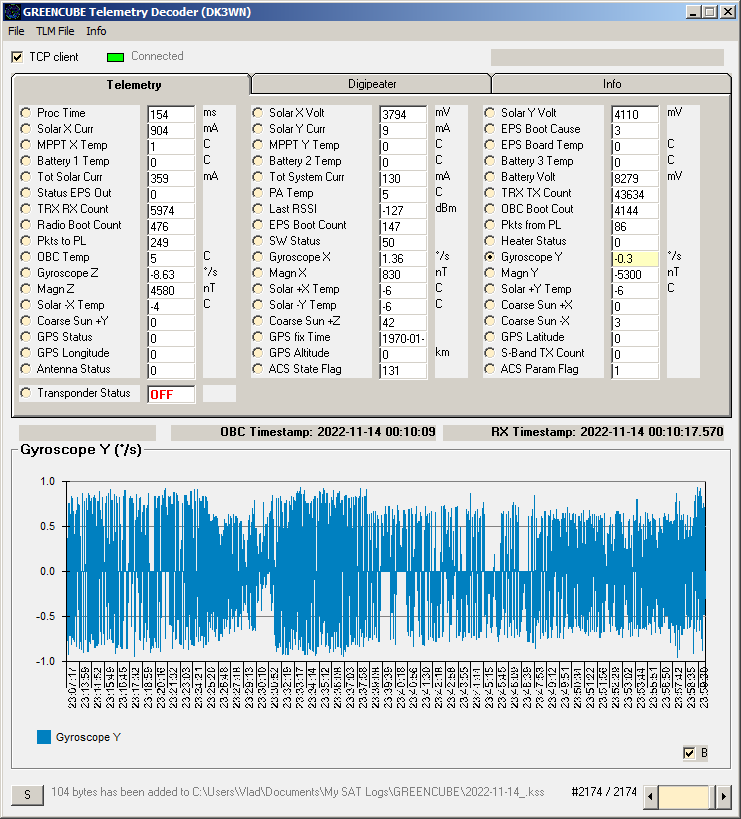The height and width of the screenshot is (819, 741).
Task: Click the left arrow of frame scrollbar
Action: [650, 797]
